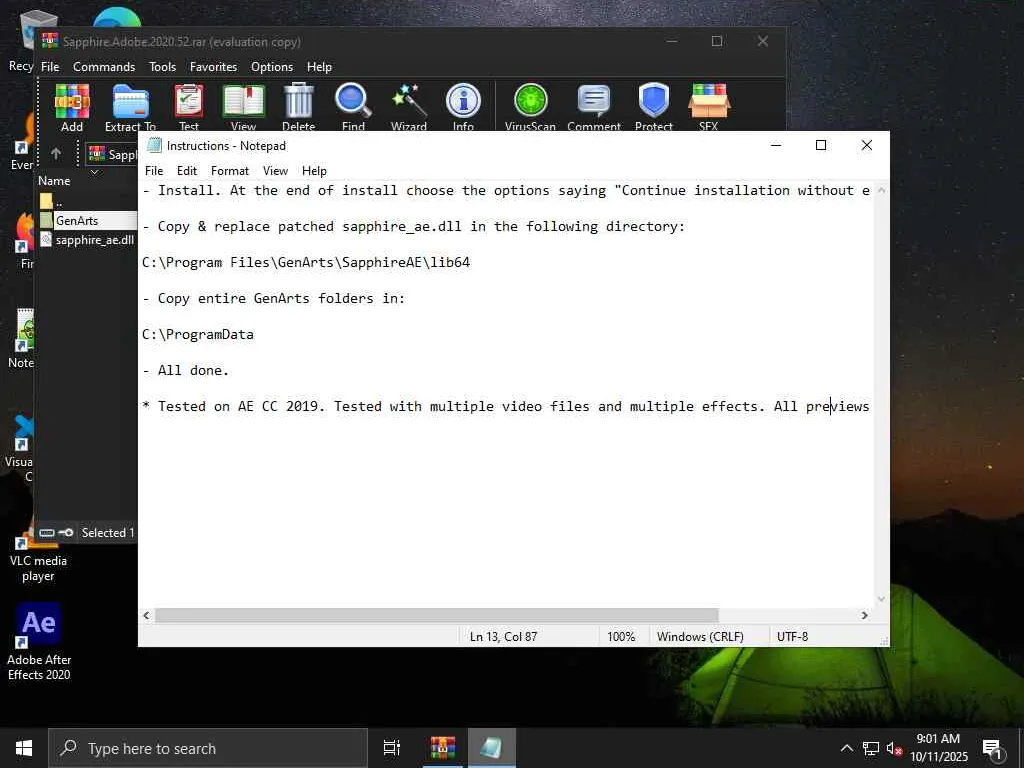Screen dimensions: 1024x768
Task: Click Notepad horizontal scrollbar thumb
Action: pos(436,615)
